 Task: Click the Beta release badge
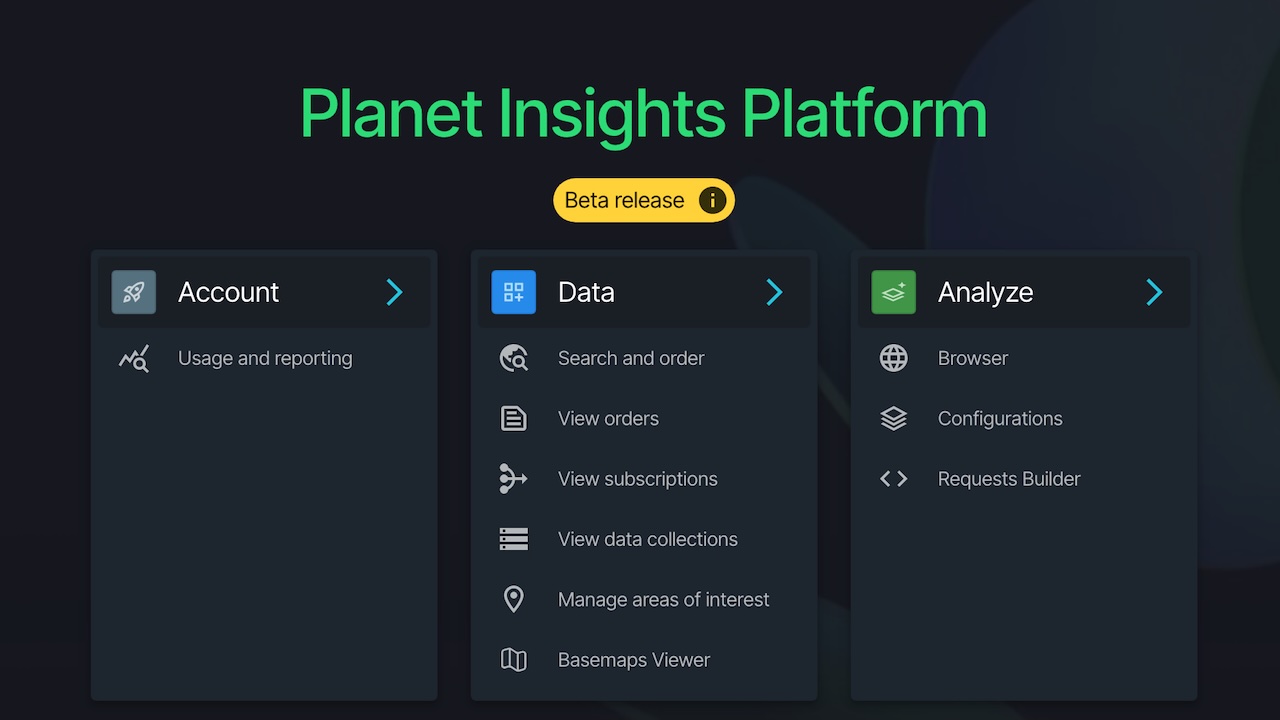click(x=644, y=200)
